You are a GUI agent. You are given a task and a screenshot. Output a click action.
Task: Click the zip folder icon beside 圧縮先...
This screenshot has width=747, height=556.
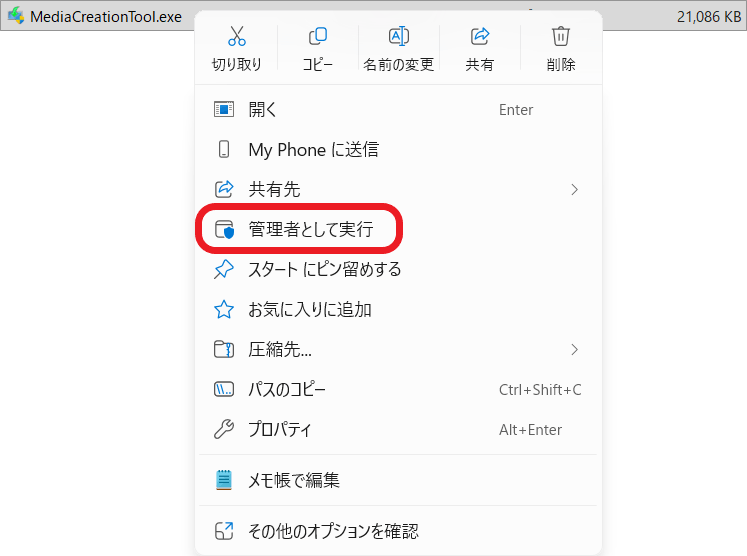pos(225,350)
